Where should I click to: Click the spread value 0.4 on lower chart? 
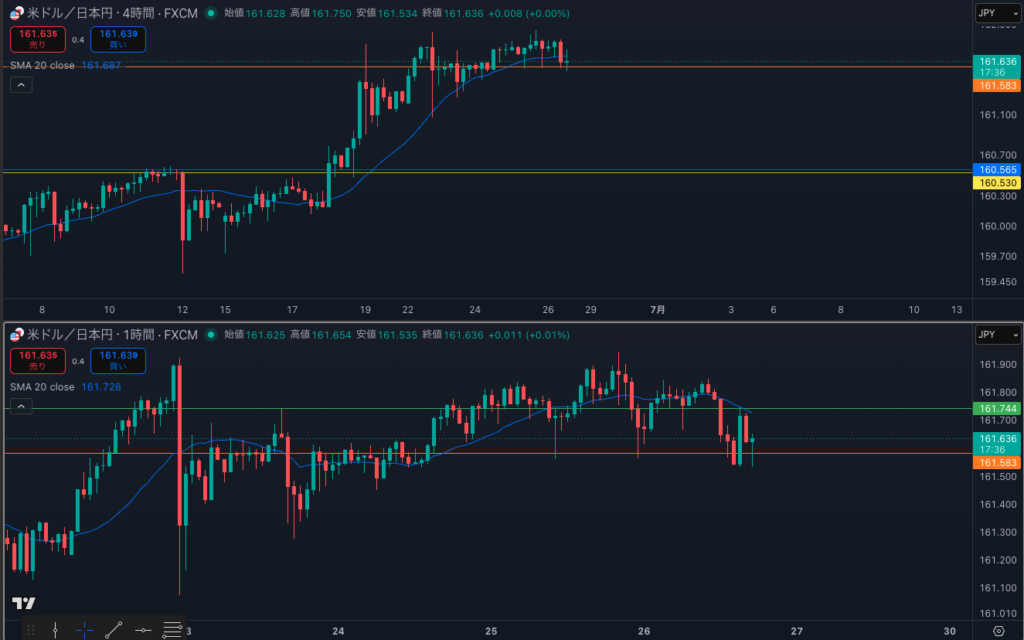78,362
